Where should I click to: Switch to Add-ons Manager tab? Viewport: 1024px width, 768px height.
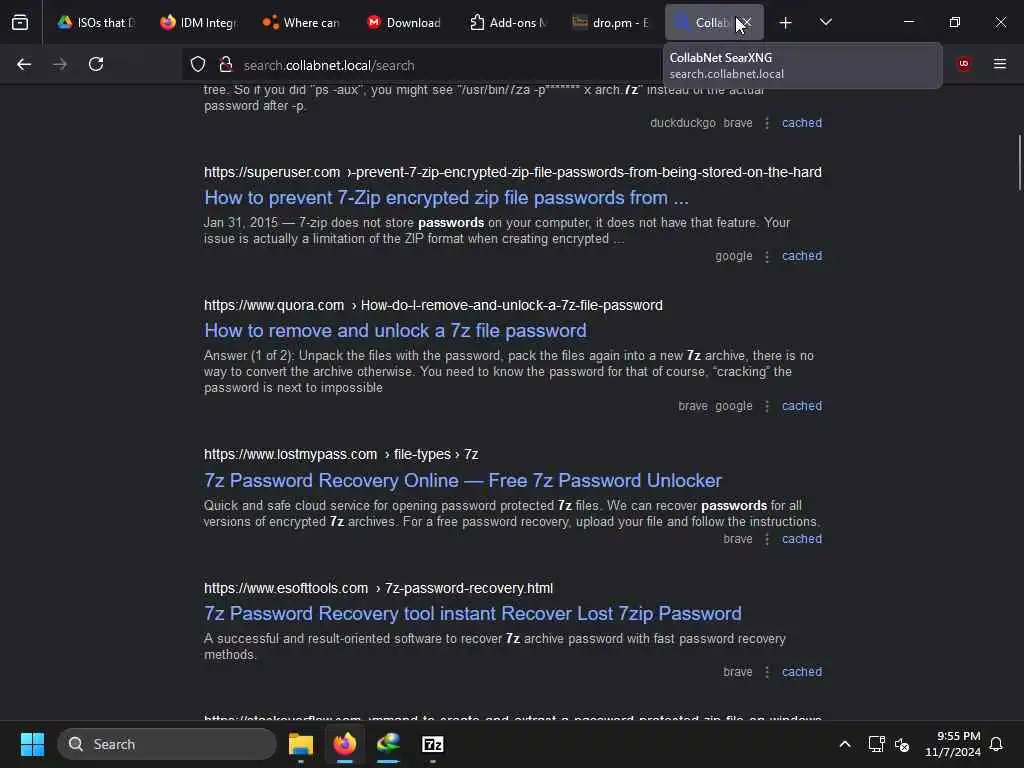(507, 23)
